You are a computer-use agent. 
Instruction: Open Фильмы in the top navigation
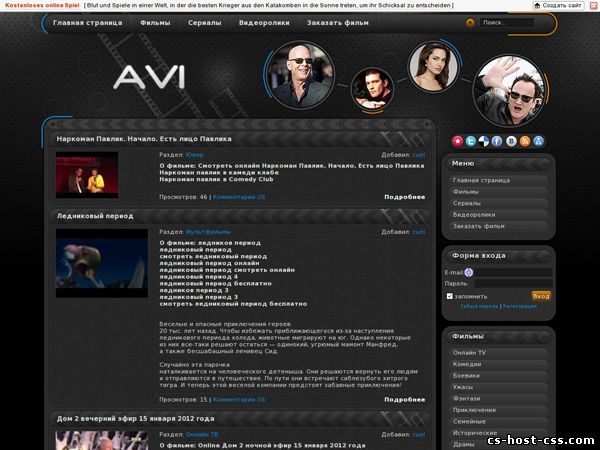pos(155,23)
